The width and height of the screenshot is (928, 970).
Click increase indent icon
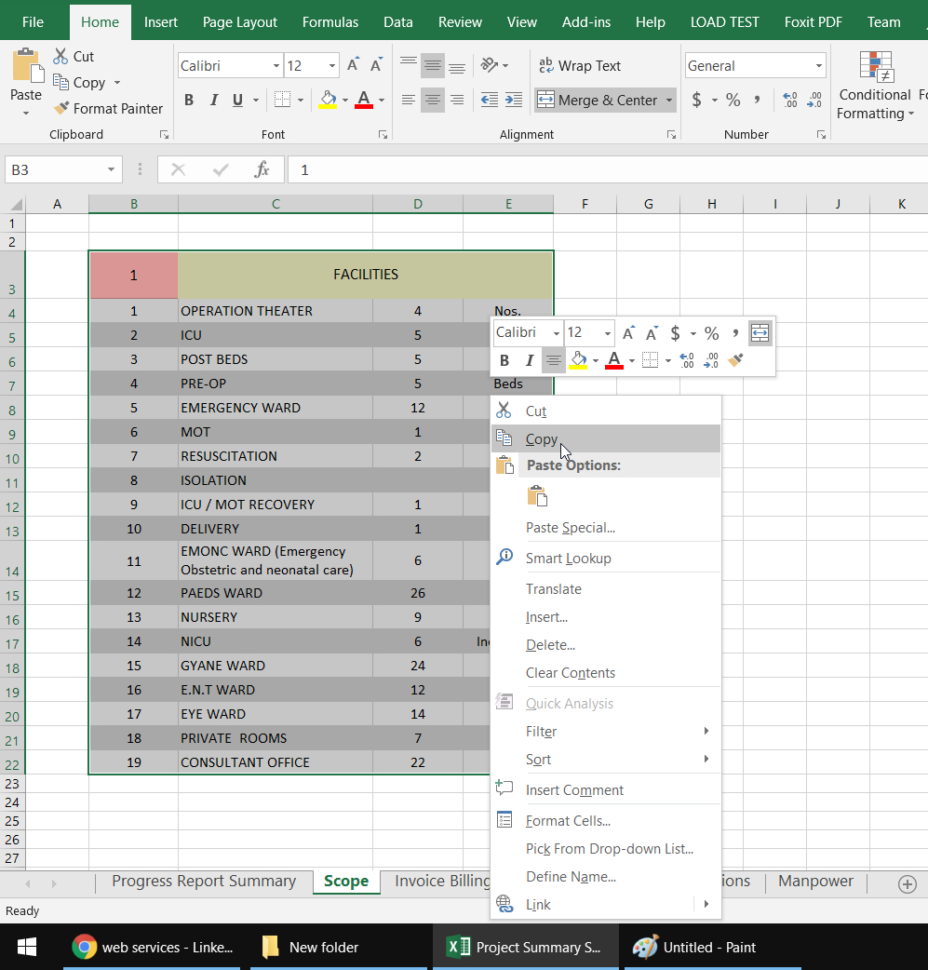click(513, 100)
